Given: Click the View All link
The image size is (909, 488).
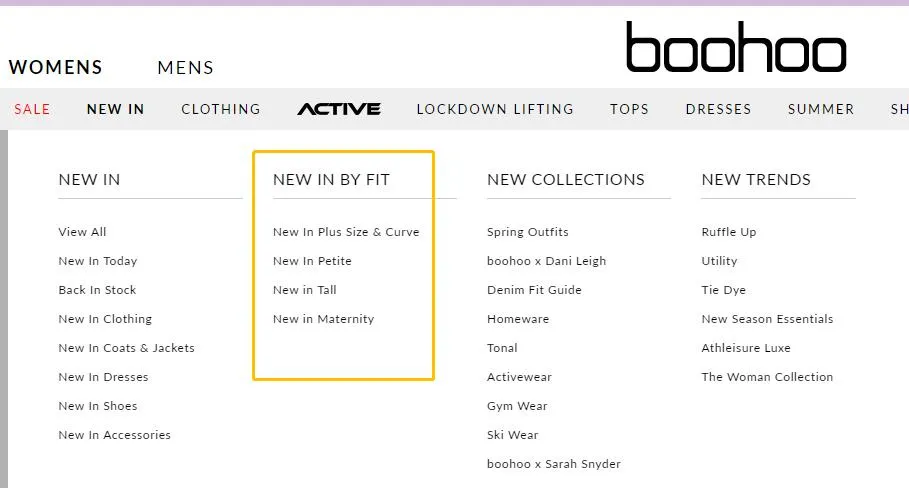Looking at the screenshot, I should (82, 232).
